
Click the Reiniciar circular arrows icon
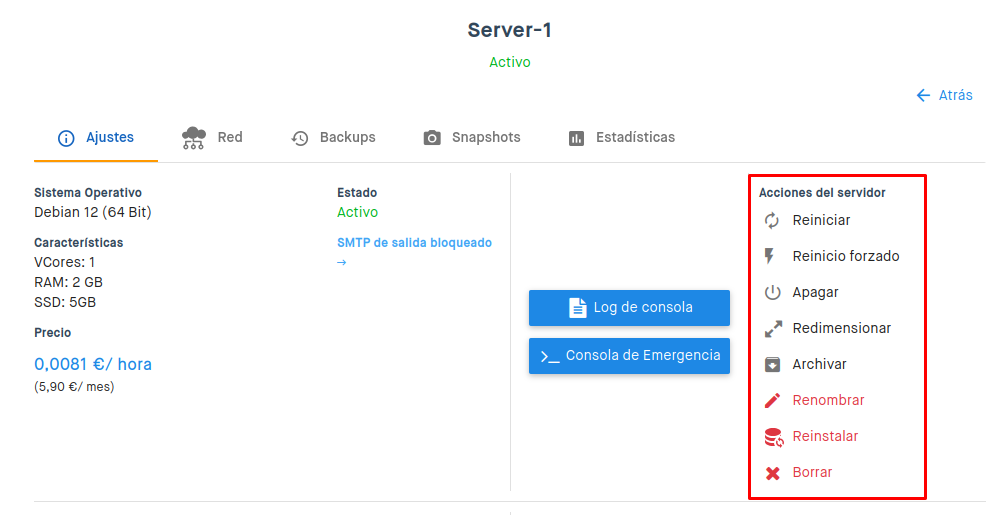pyautogui.click(x=772, y=220)
